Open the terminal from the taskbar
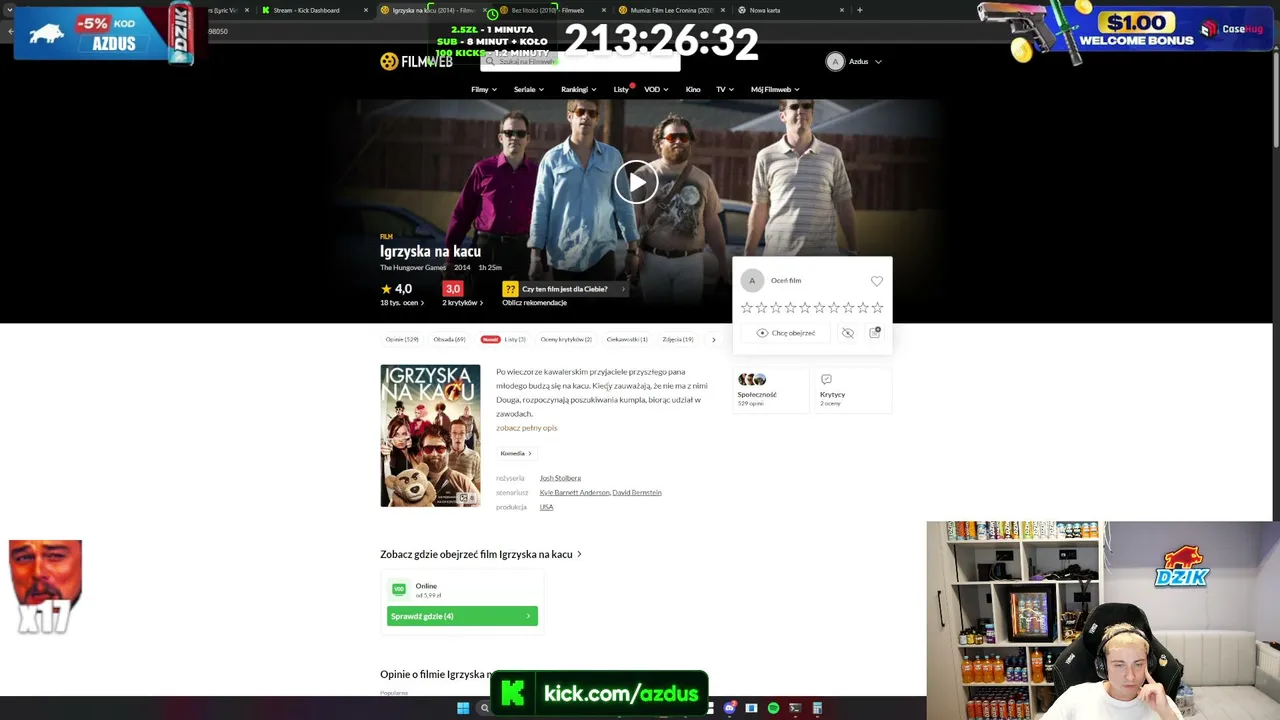Screen dimensions: 1280x720 (795, 709)
